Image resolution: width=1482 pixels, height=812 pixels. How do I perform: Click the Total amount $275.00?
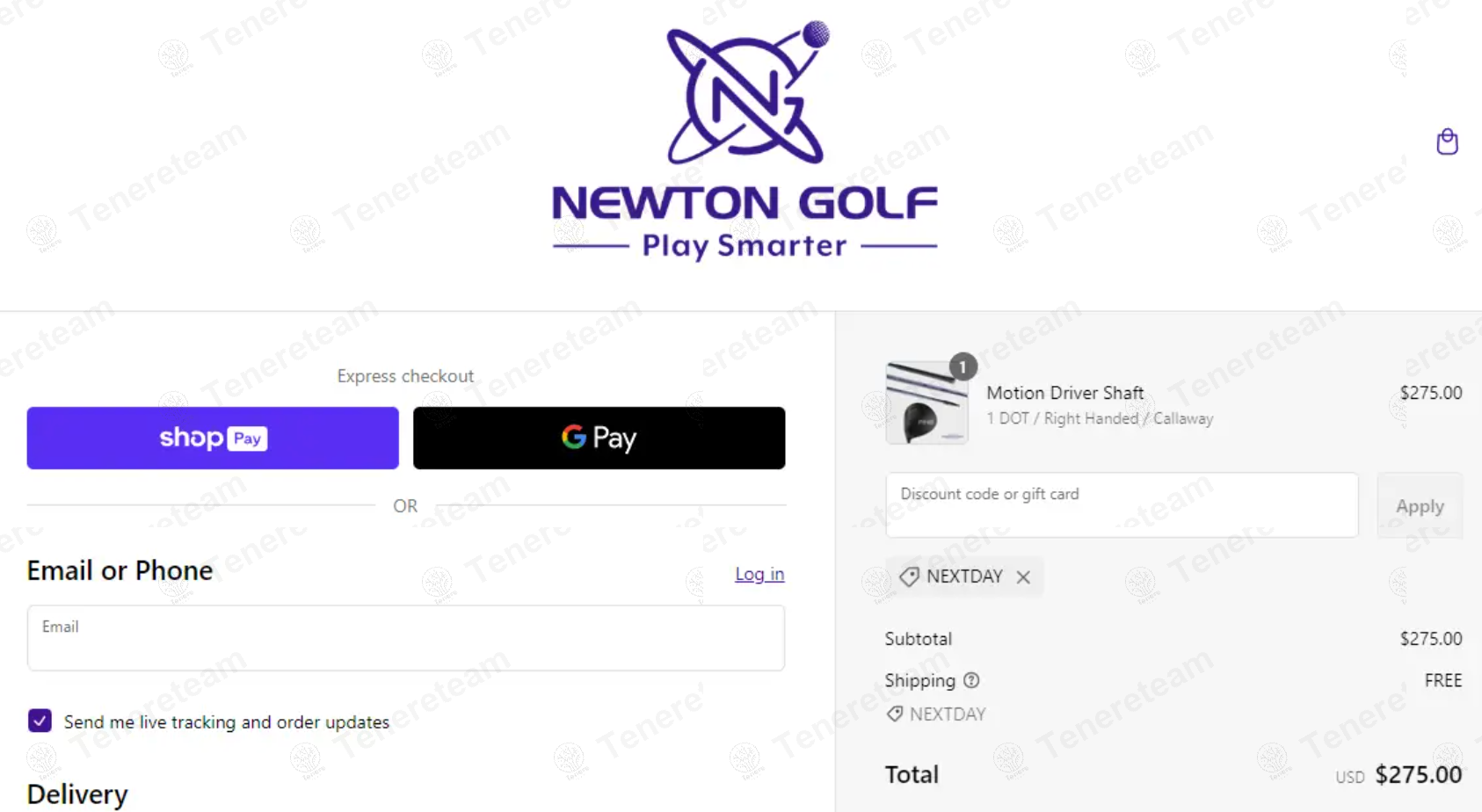(1418, 774)
